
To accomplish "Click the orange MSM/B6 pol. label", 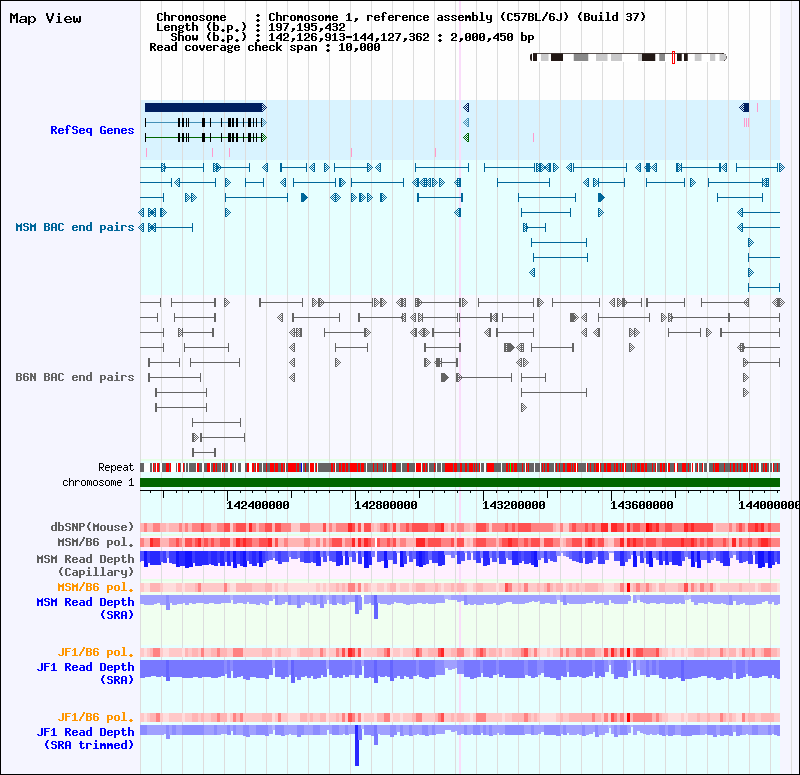I will coord(95,587).
